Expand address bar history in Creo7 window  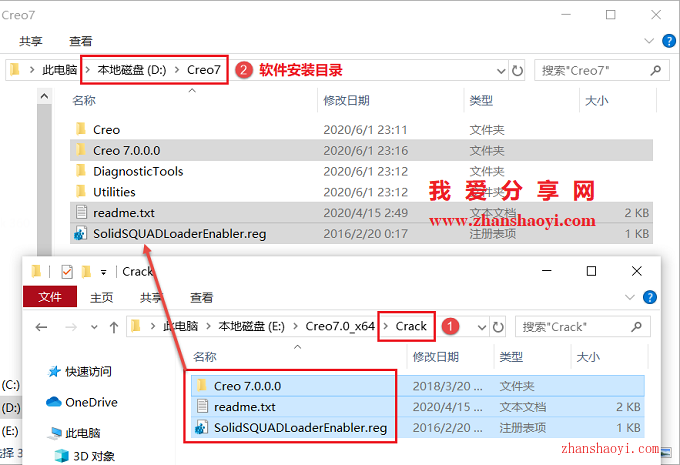pyautogui.click(x=501, y=71)
